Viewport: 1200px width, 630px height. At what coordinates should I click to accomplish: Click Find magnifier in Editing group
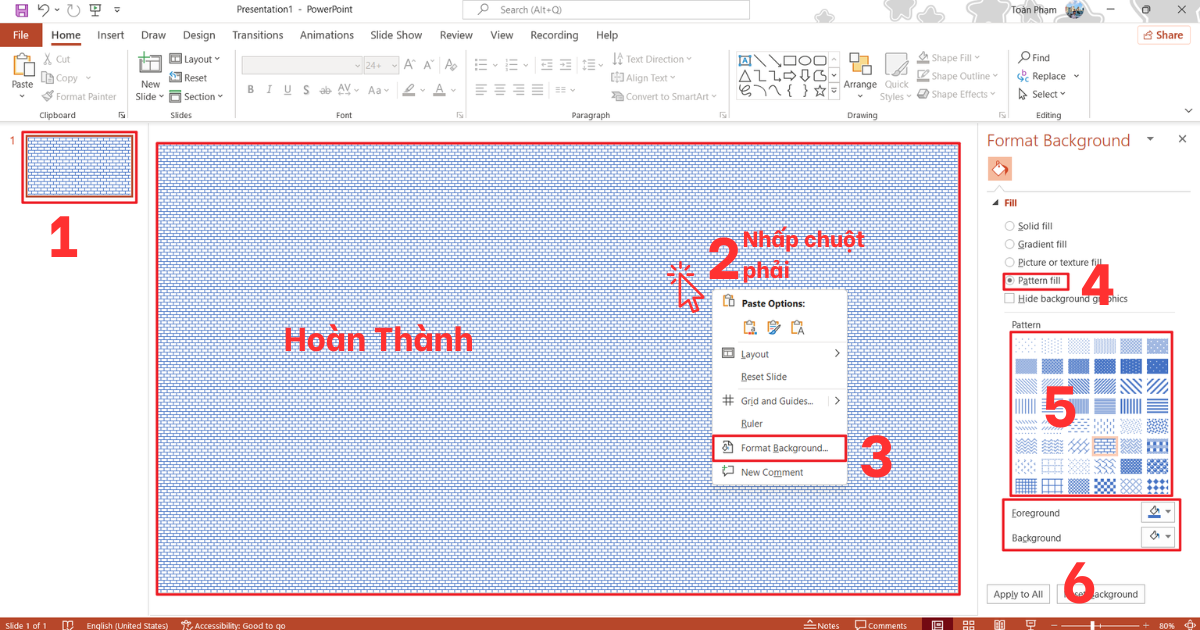coord(1024,58)
